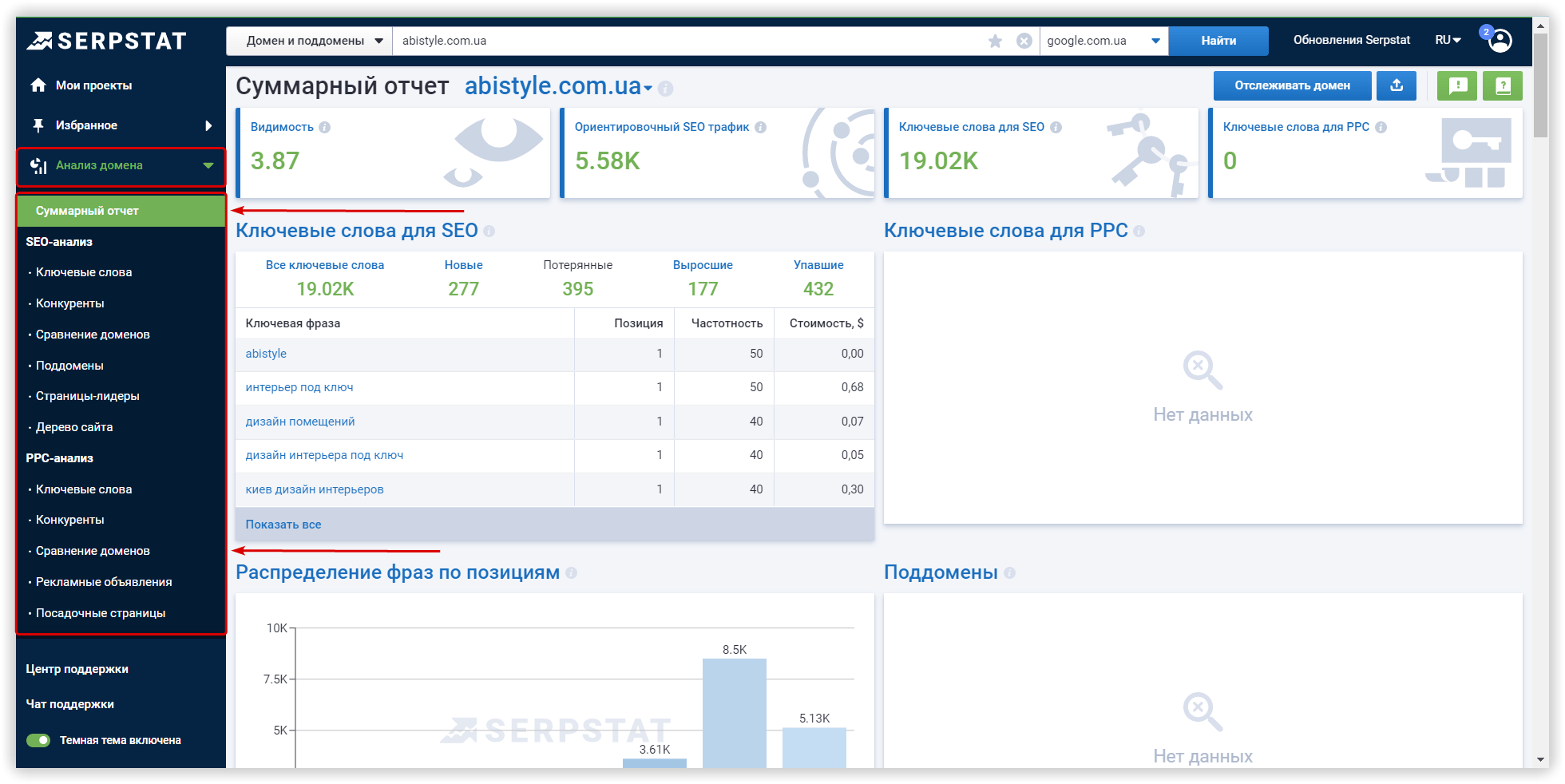Image resolution: width=1565 pixels, height=784 pixels.
Task: Click the export upload icon button
Action: coord(1396,85)
